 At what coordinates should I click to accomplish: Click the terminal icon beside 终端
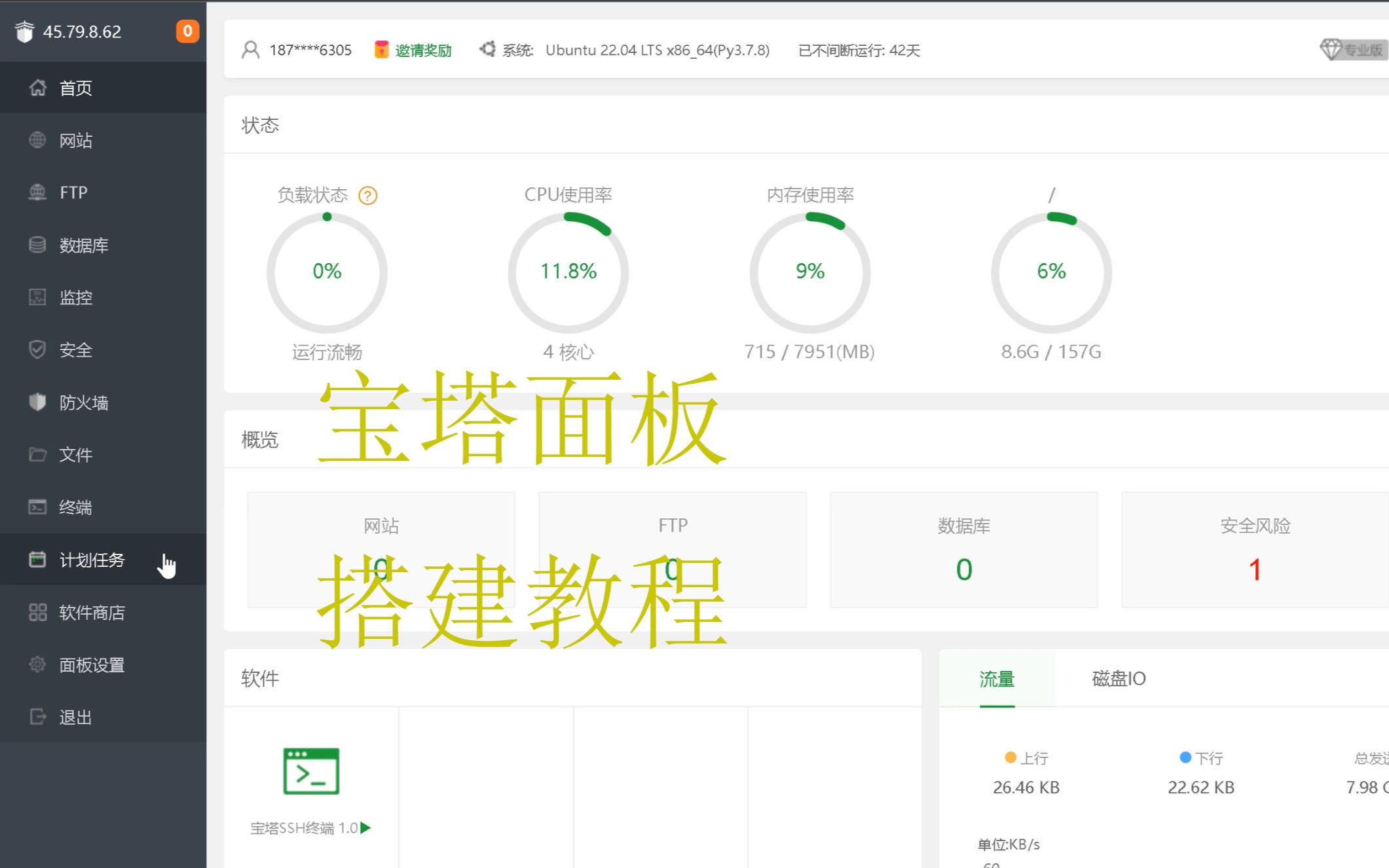[x=37, y=507]
